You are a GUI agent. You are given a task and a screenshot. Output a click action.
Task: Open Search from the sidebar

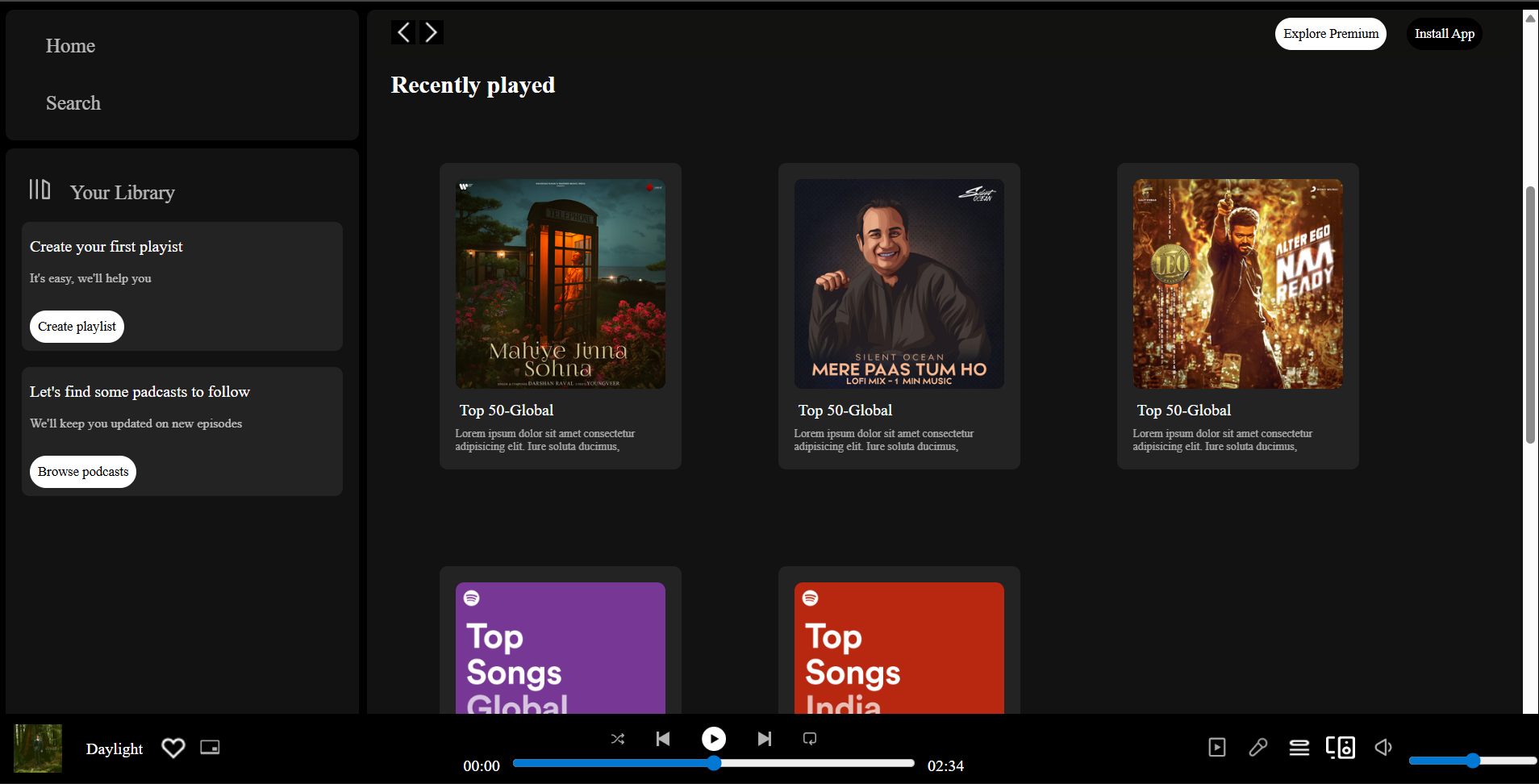(x=73, y=103)
